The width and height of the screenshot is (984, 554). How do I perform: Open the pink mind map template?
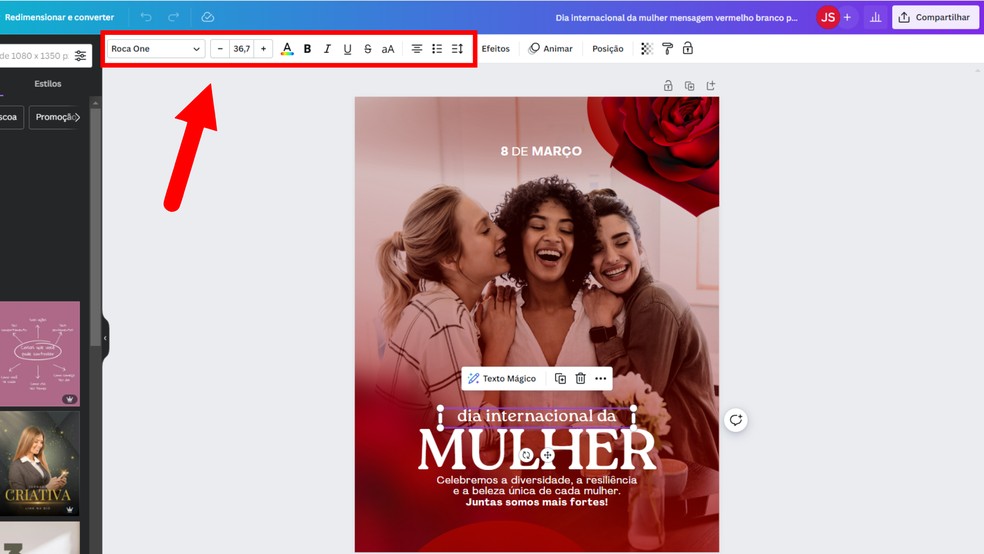point(40,354)
